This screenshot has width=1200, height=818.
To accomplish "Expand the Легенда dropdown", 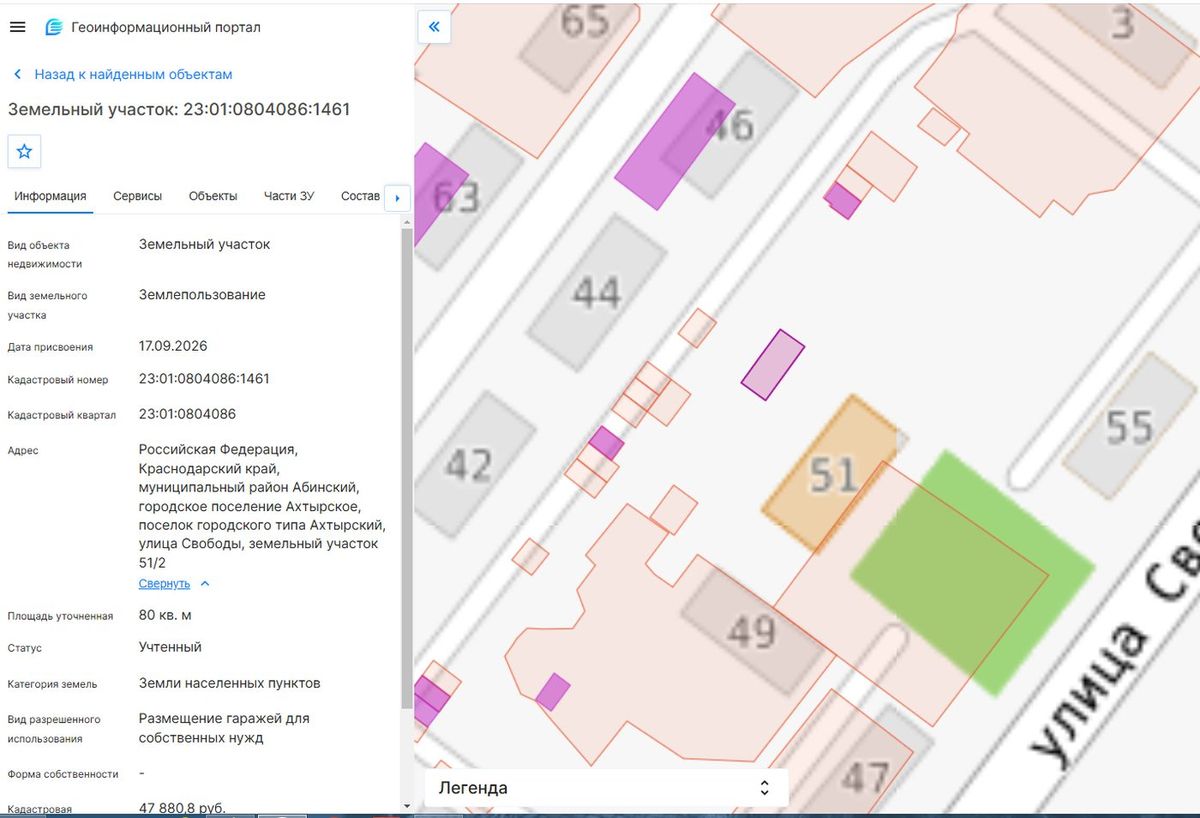I will coord(606,788).
